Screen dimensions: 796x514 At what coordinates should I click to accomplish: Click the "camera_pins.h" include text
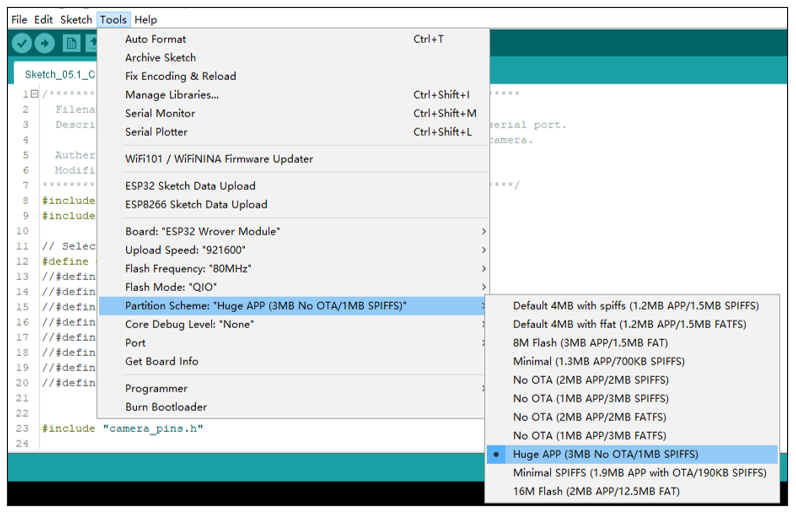153,429
